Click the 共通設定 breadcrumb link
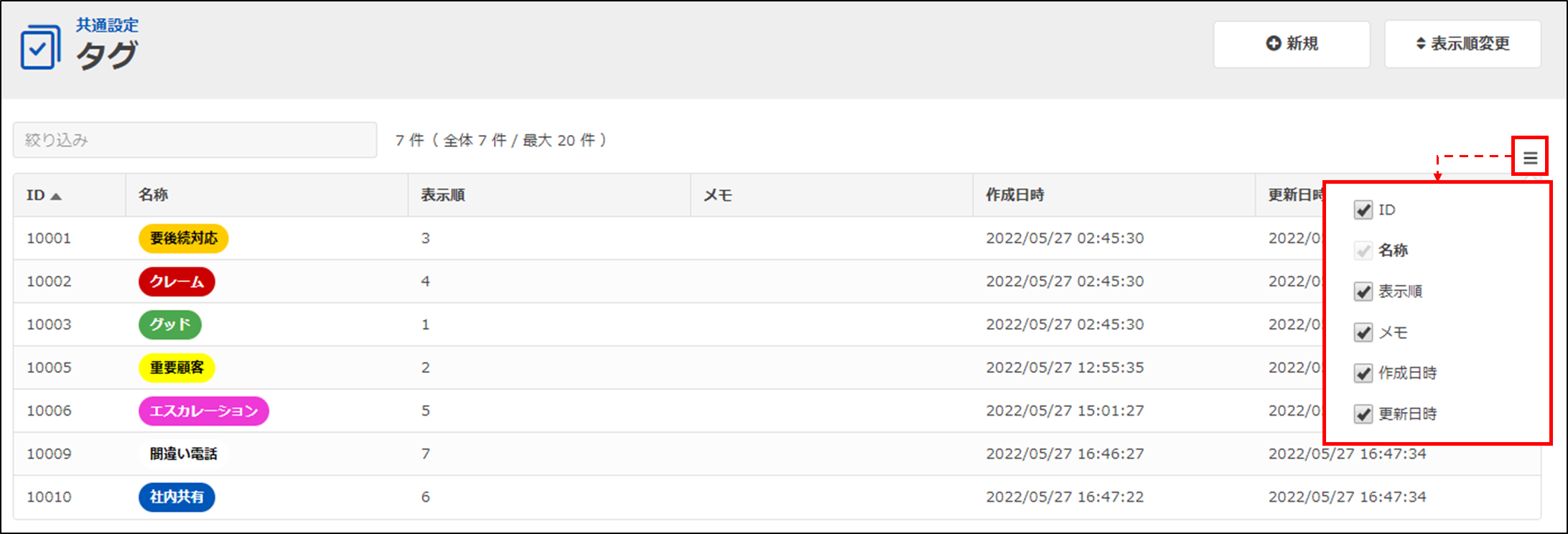1568x534 pixels. (x=107, y=25)
